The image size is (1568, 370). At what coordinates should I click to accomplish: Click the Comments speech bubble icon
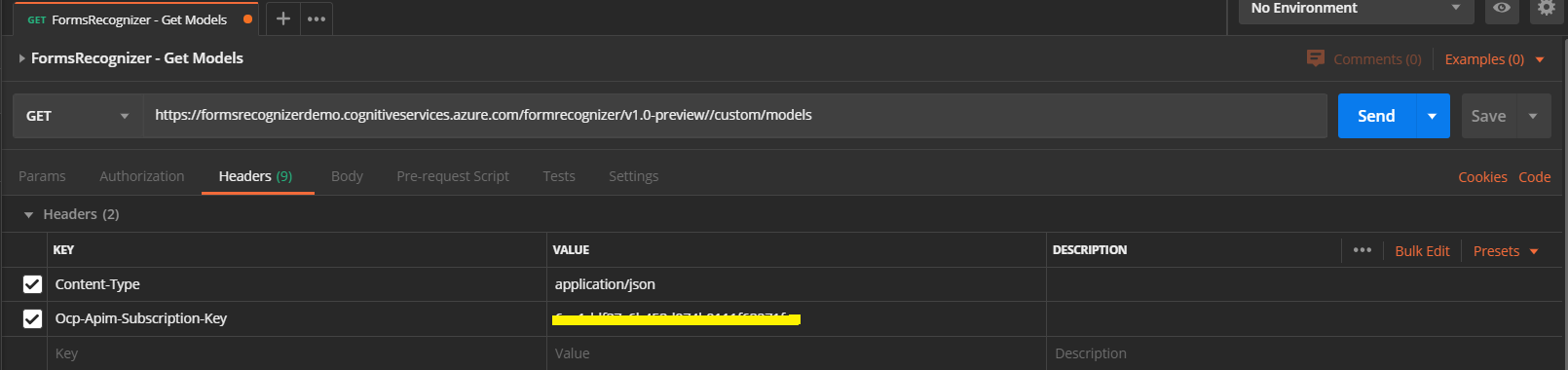[x=1316, y=58]
